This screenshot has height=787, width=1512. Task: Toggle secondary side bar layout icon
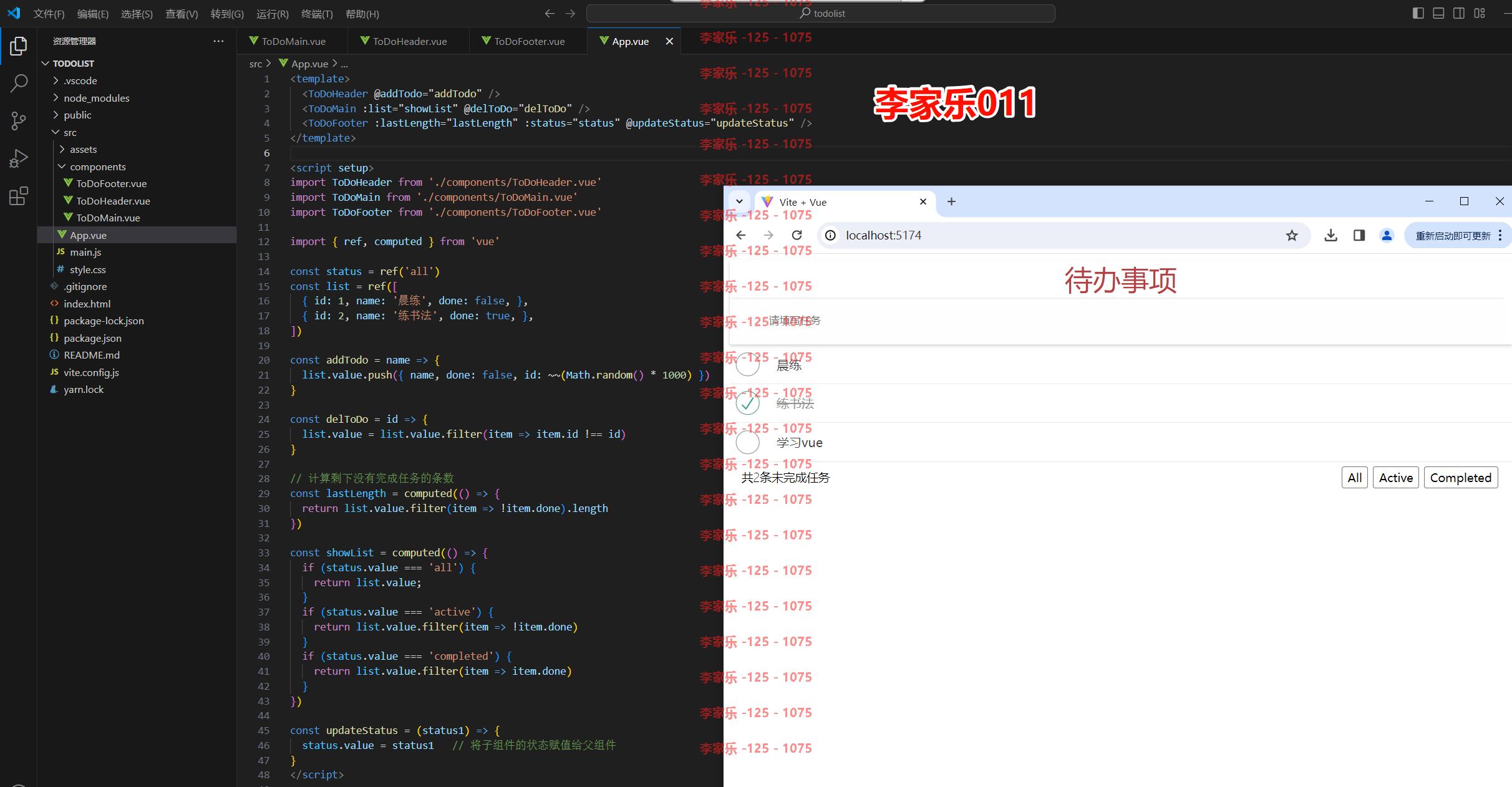point(1459,13)
